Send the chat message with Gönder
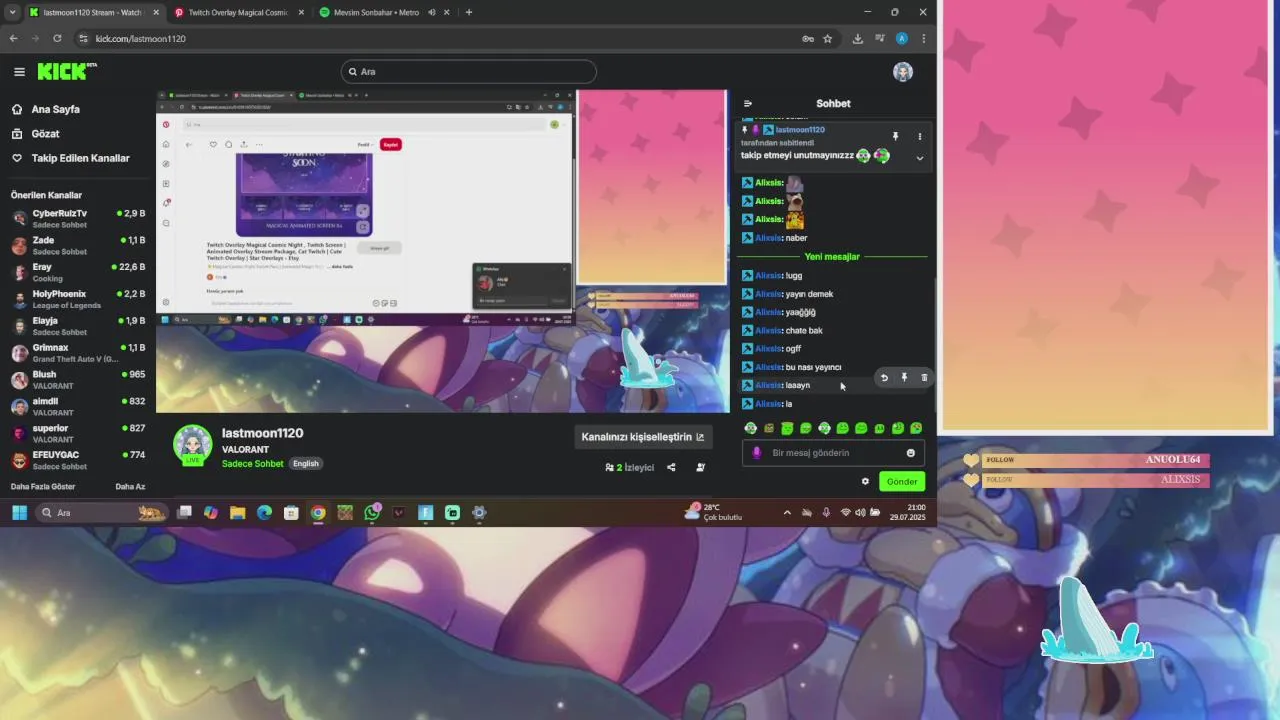The height and width of the screenshot is (720, 1280). coord(901,481)
